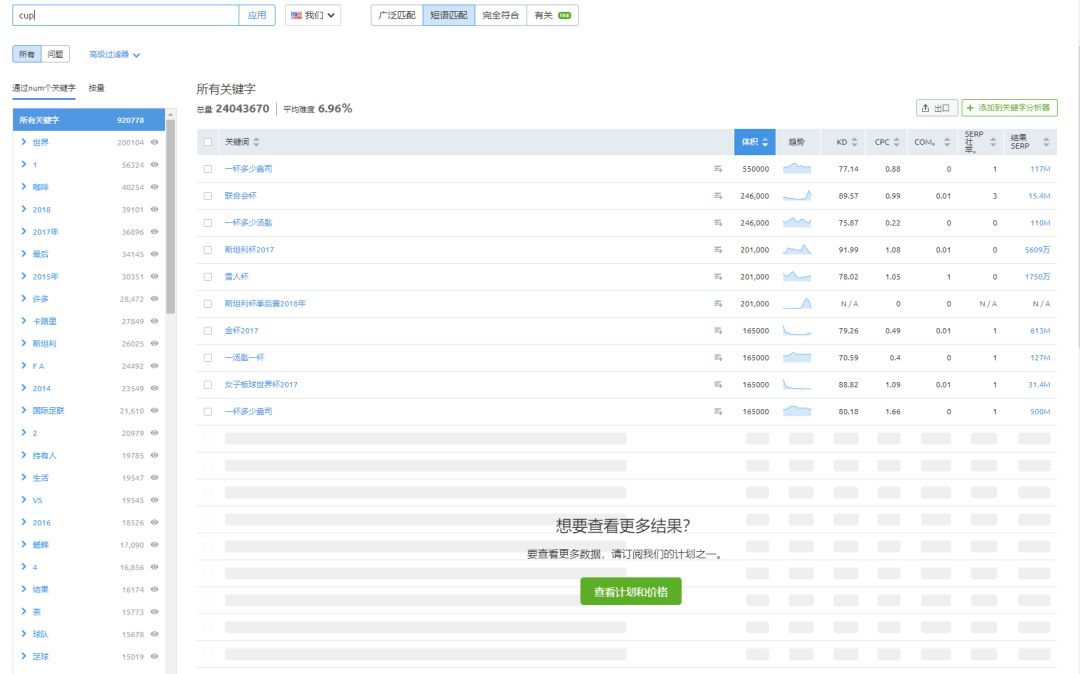
Task: Select the 问题 questions tab
Action: [x=56, y=54]
